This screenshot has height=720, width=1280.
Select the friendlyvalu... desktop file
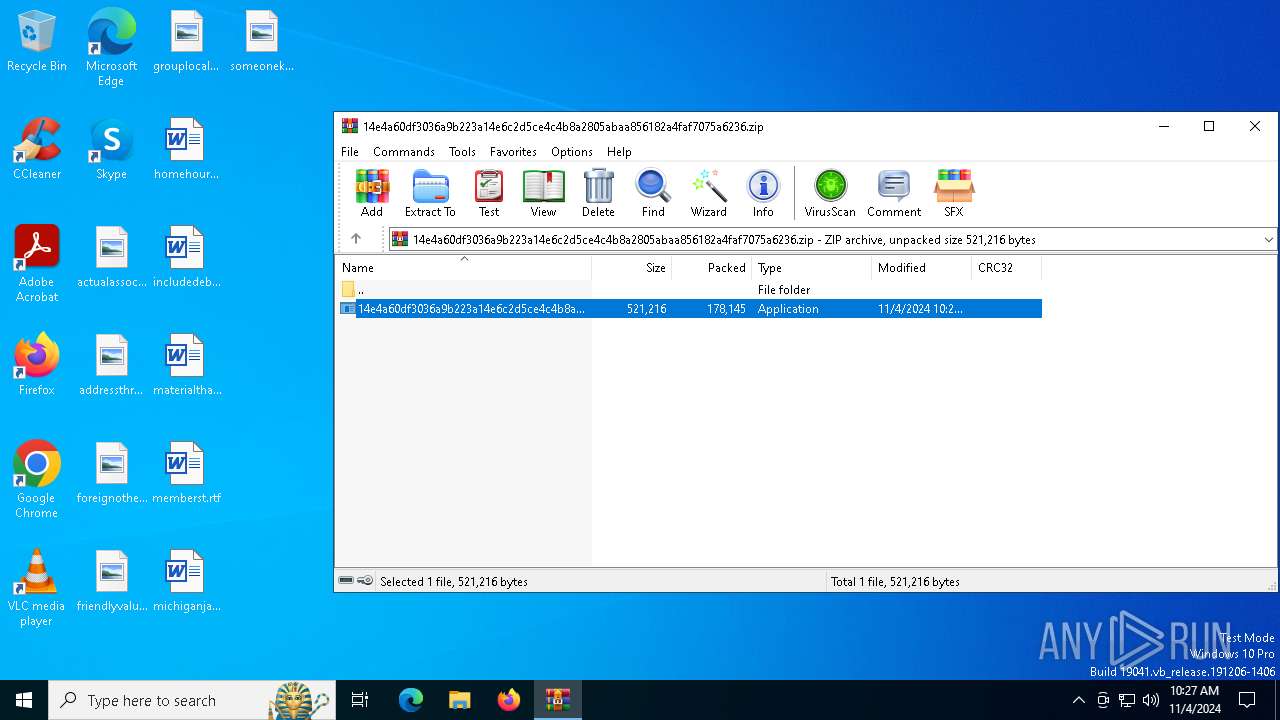pos(112,581)
